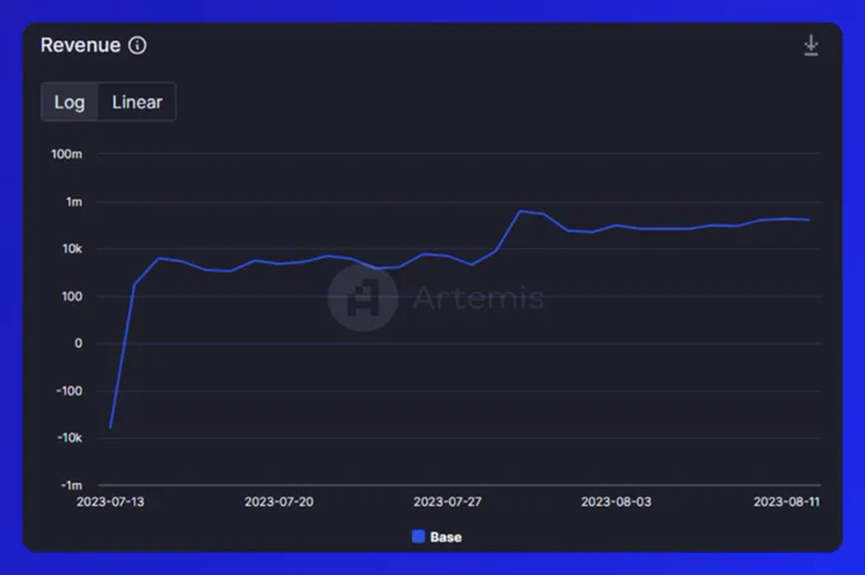Switch the chart to Linear scale

click(x=137, y=102)
